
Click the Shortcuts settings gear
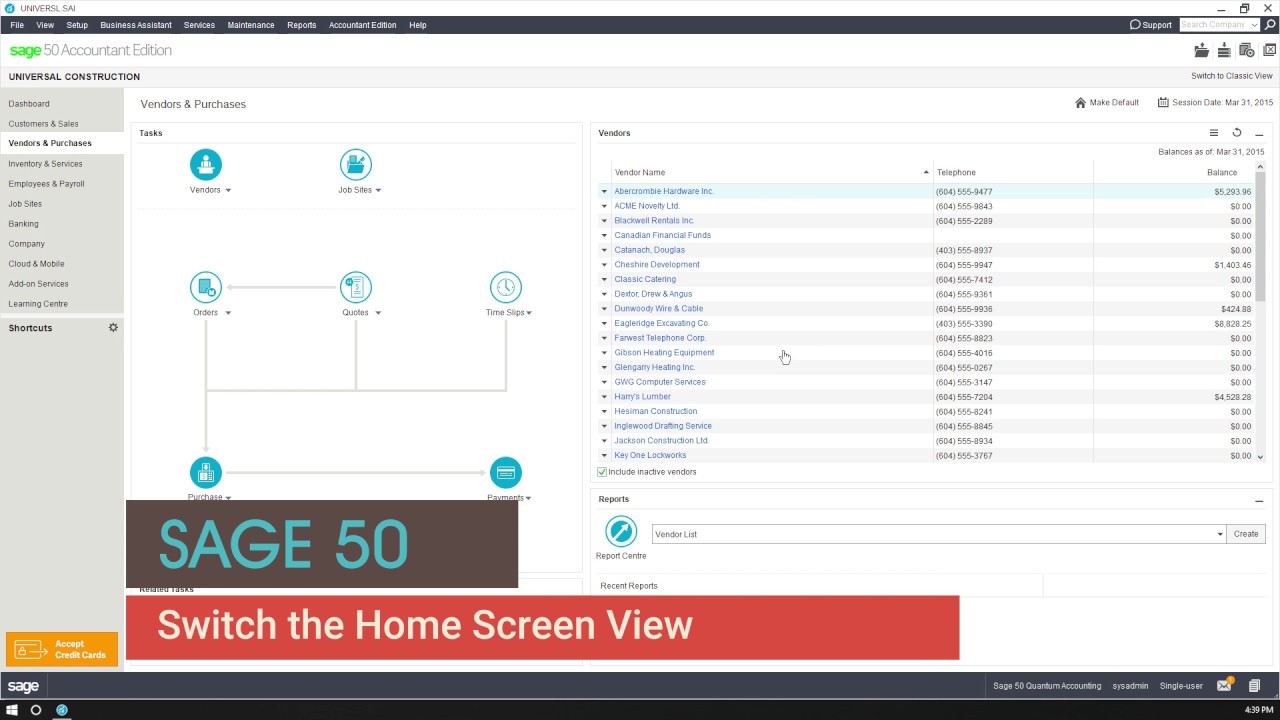(113, 327)
